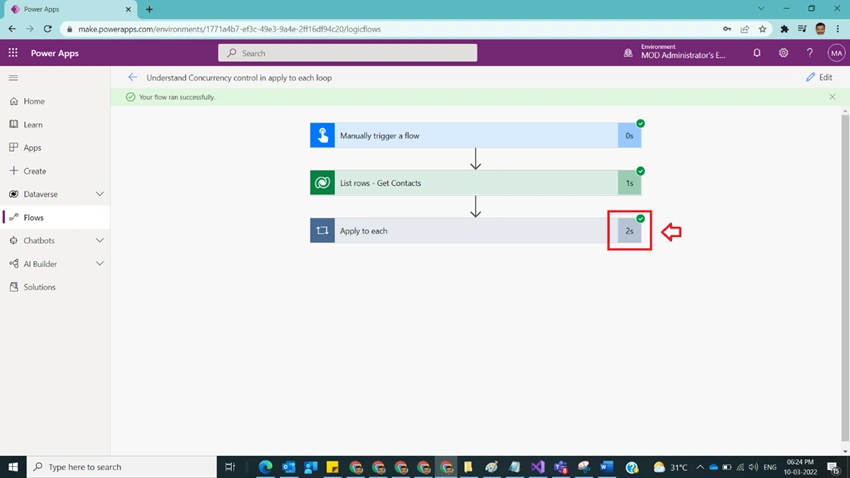Open Dataverse in the sidebar
This screenshot has width=850, height=478.
[x=41, y=194]
